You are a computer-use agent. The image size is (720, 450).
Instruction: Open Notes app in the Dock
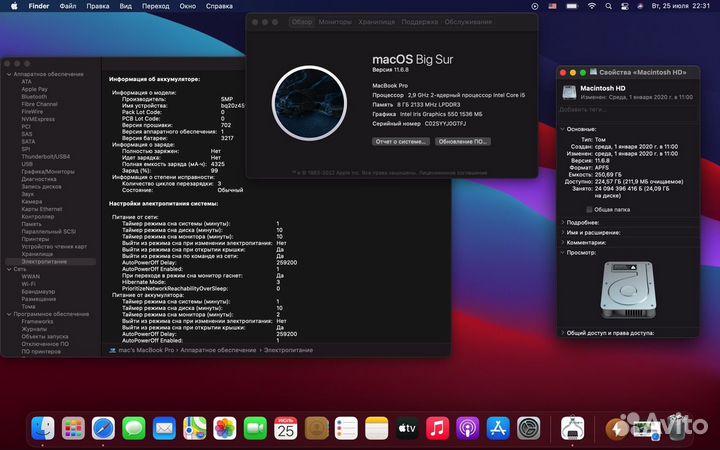(x=377, y=428)
